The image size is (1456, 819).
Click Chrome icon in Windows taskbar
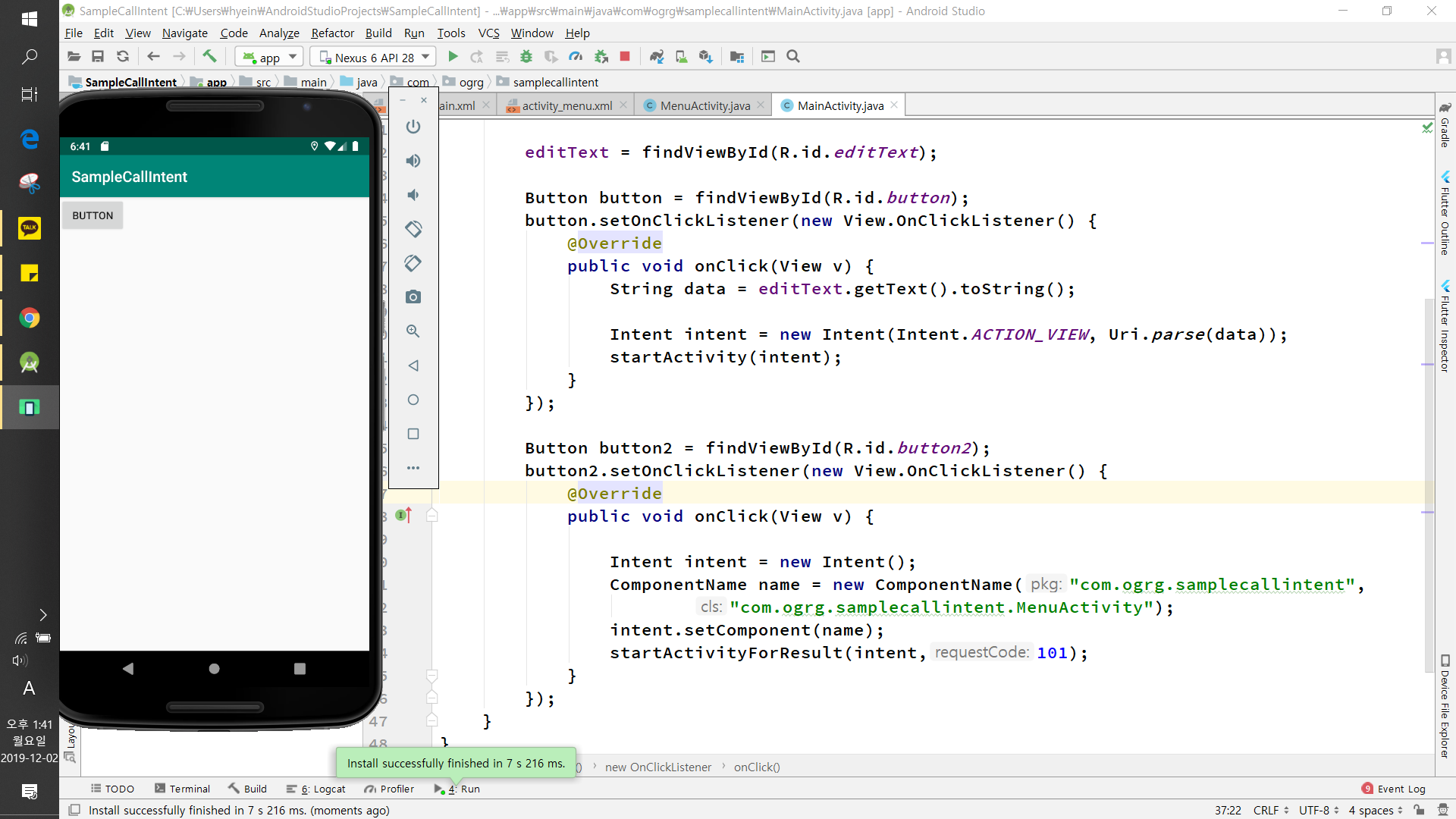(x=30, y=318)
